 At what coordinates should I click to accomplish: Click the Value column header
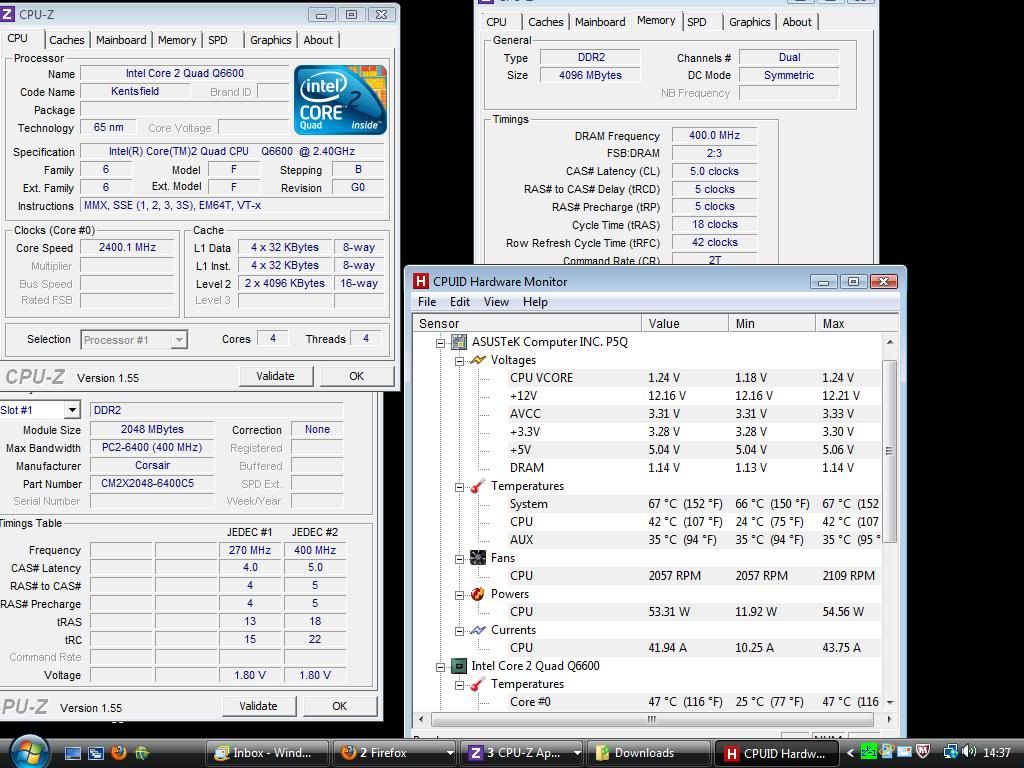(x=685, y=323)
